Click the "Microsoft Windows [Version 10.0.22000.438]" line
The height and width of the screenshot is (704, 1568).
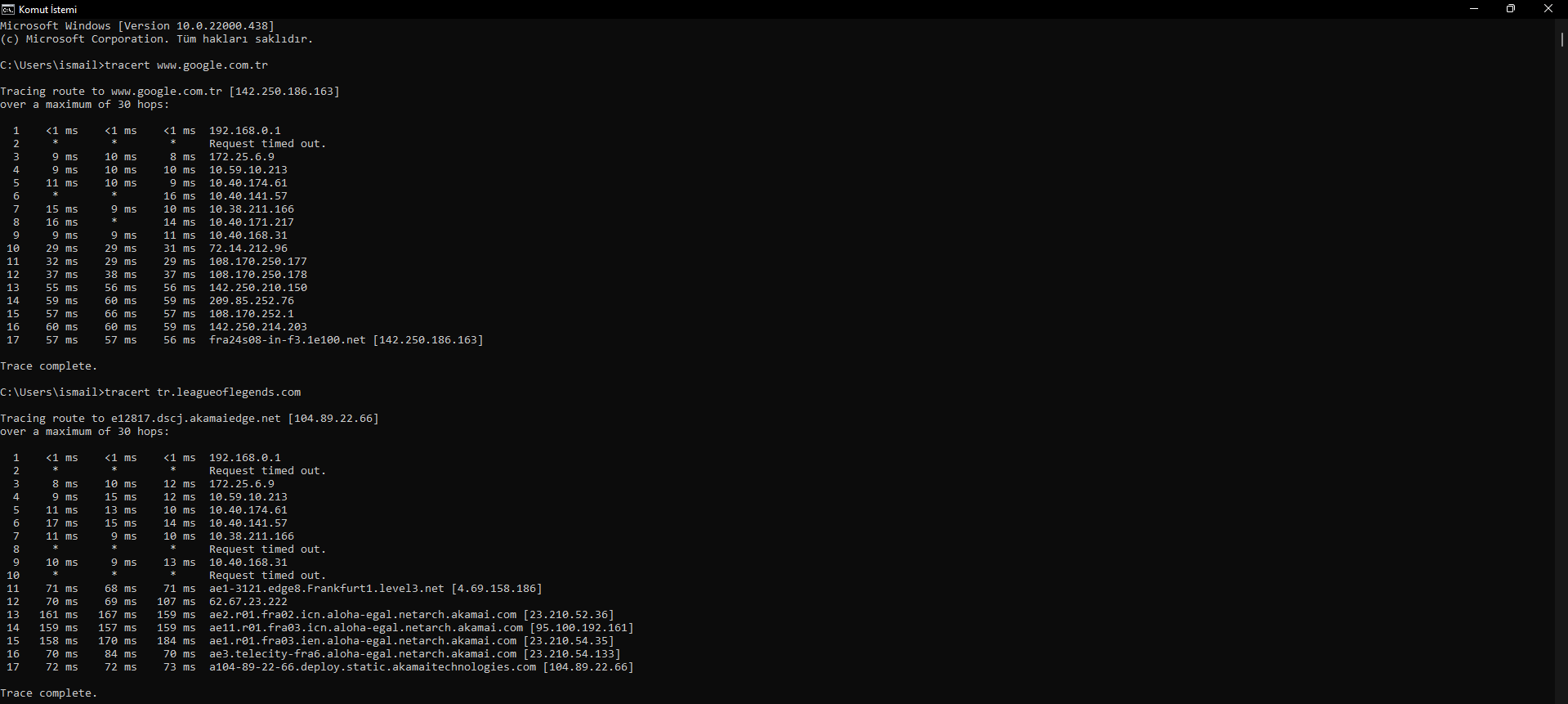coord(137,26)
